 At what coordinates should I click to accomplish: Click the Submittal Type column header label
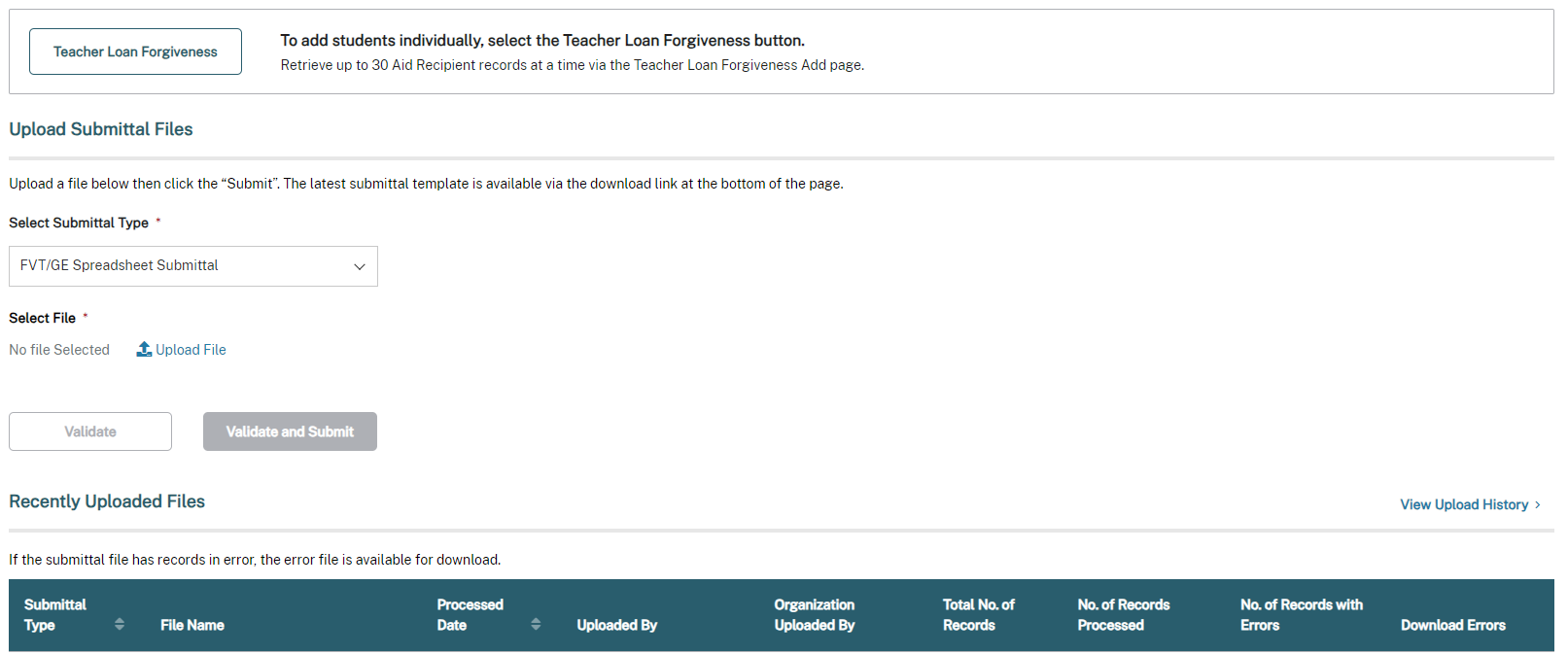[54, 615]
